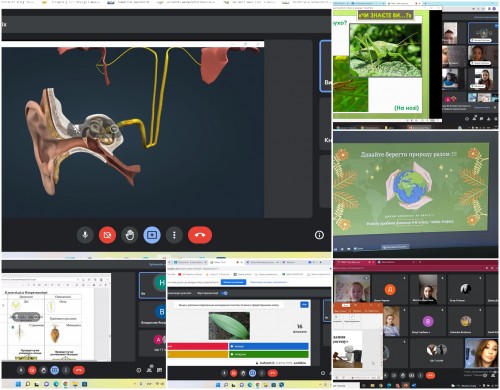Viewport: 500px width, 390px height.
Task: Switch to Meet tab in participant grid browser window
Action: 354,262
